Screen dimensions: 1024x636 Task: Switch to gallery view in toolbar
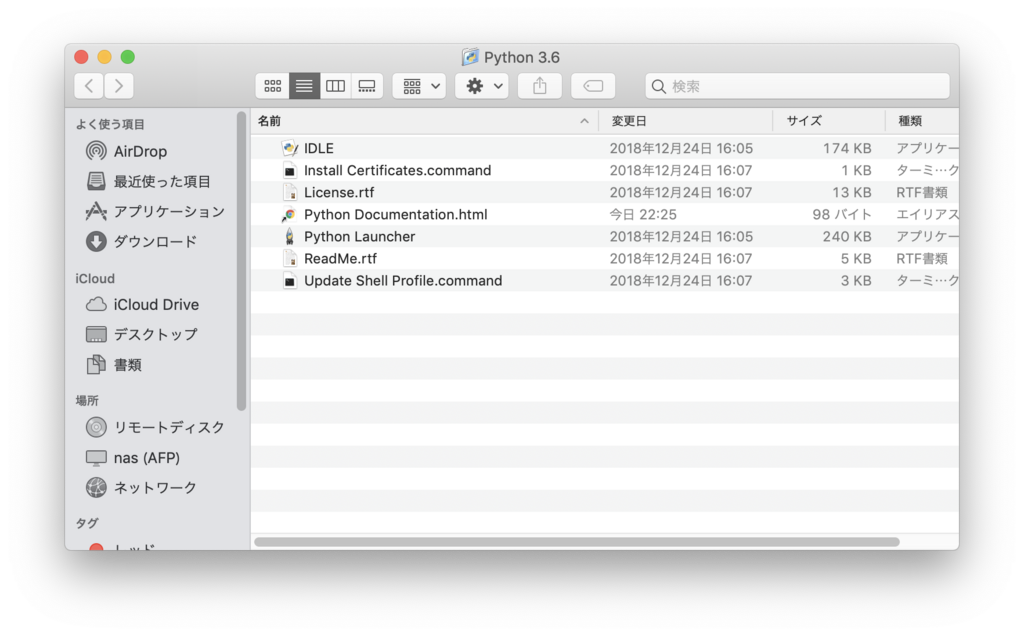[367, 86]
